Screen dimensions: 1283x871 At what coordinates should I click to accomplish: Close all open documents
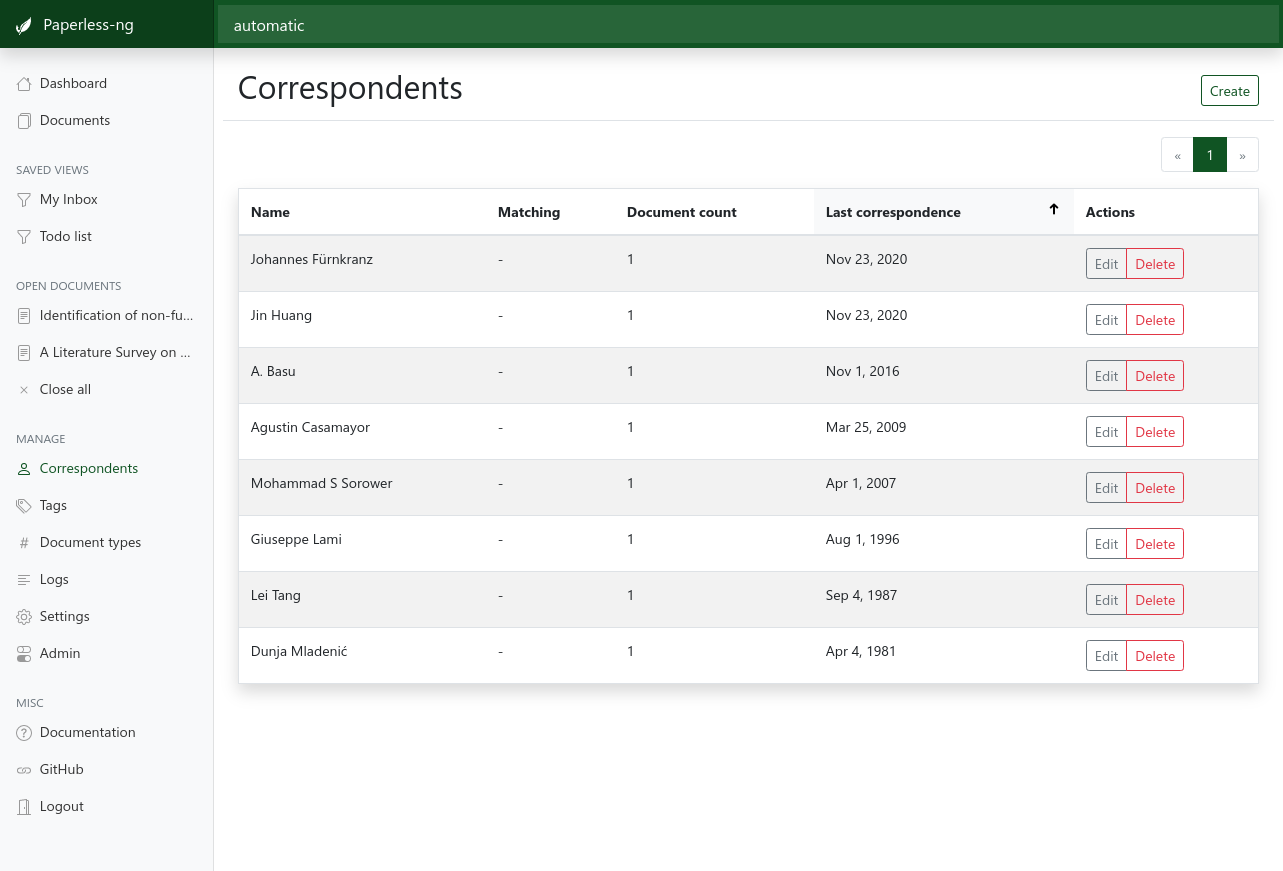[64, 390]
